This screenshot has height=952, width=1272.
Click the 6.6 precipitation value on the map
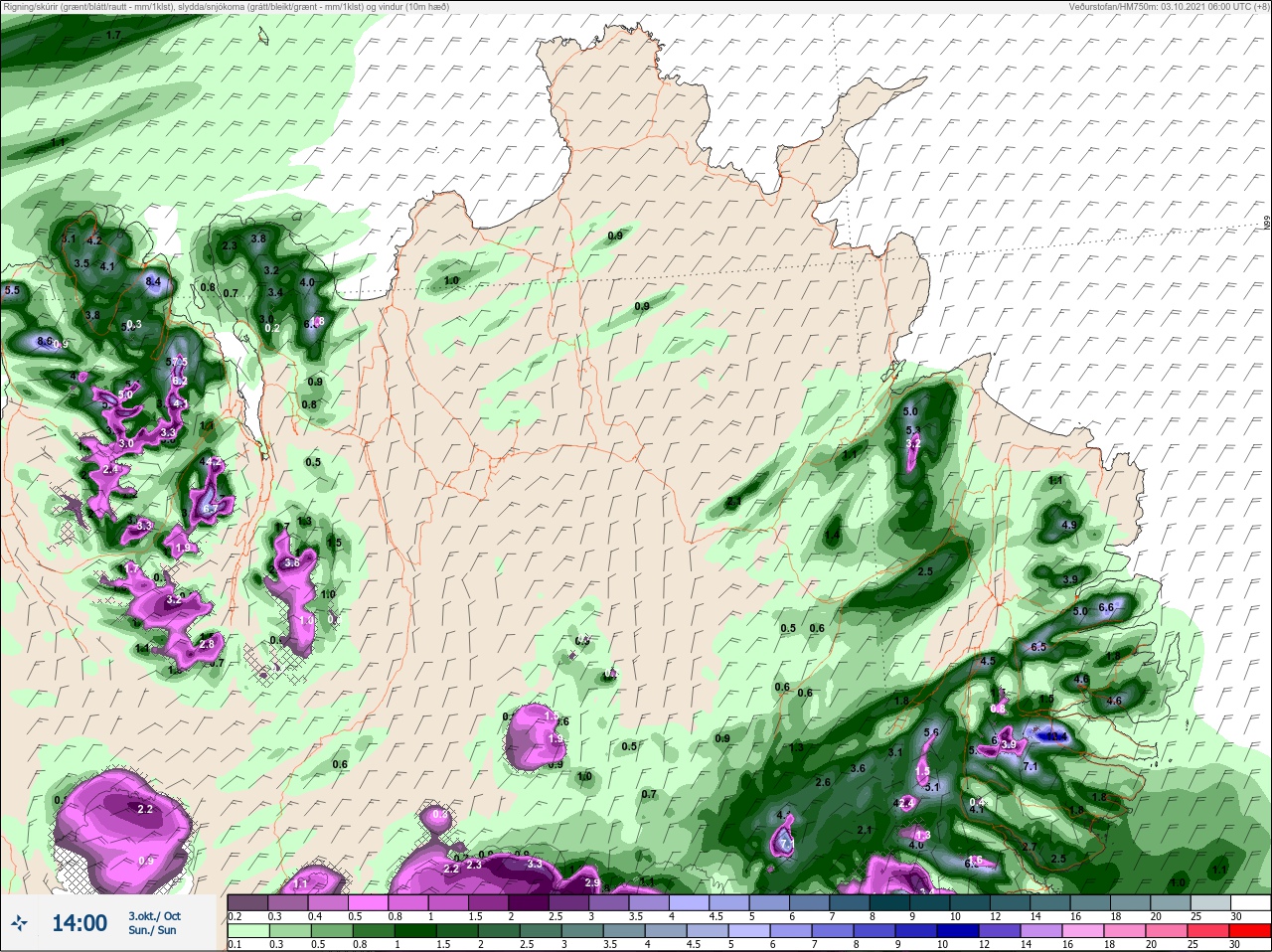[x=1108, y=607]
